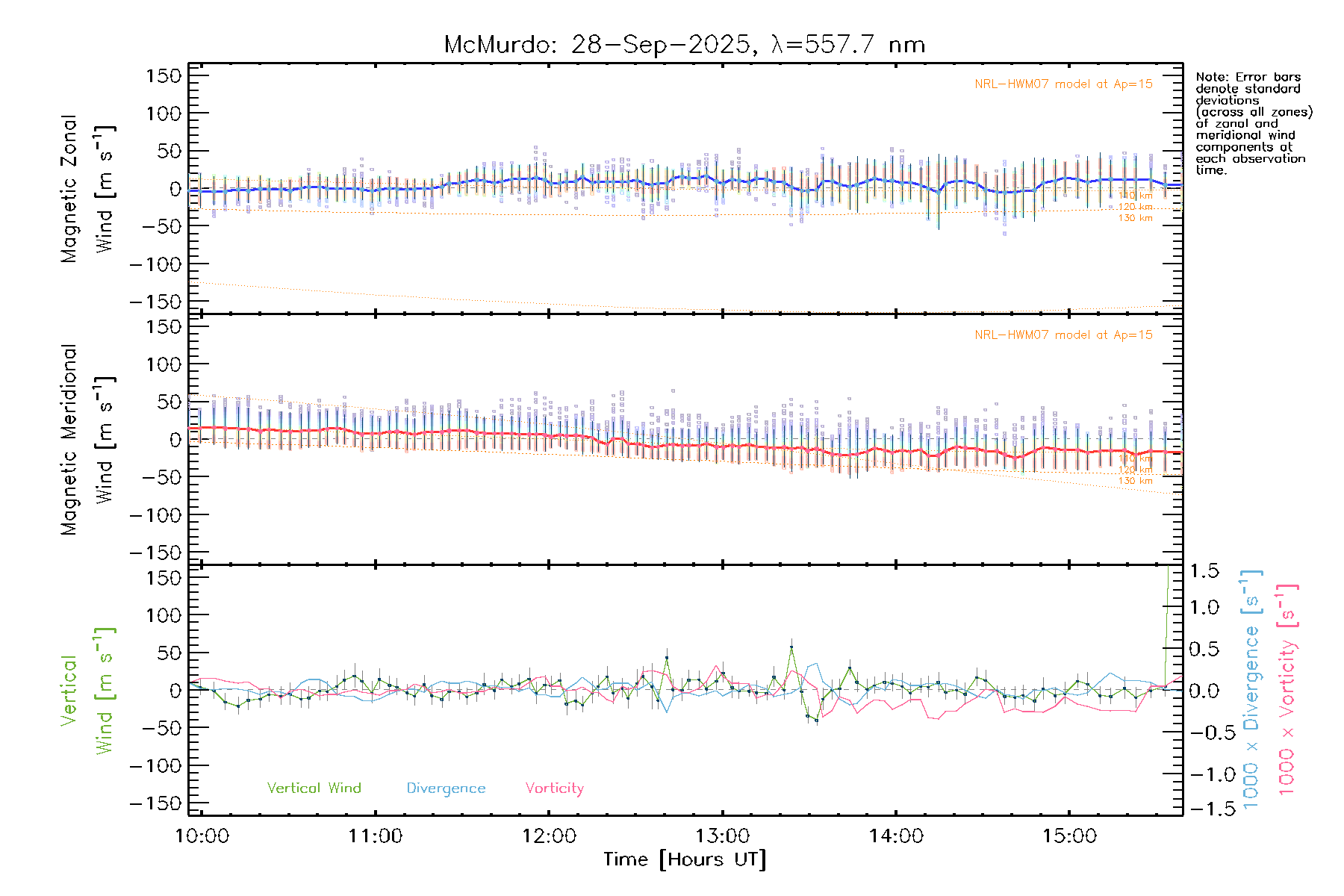Click NRL-HWM07 model label in meridional panel

(1063, 335)
